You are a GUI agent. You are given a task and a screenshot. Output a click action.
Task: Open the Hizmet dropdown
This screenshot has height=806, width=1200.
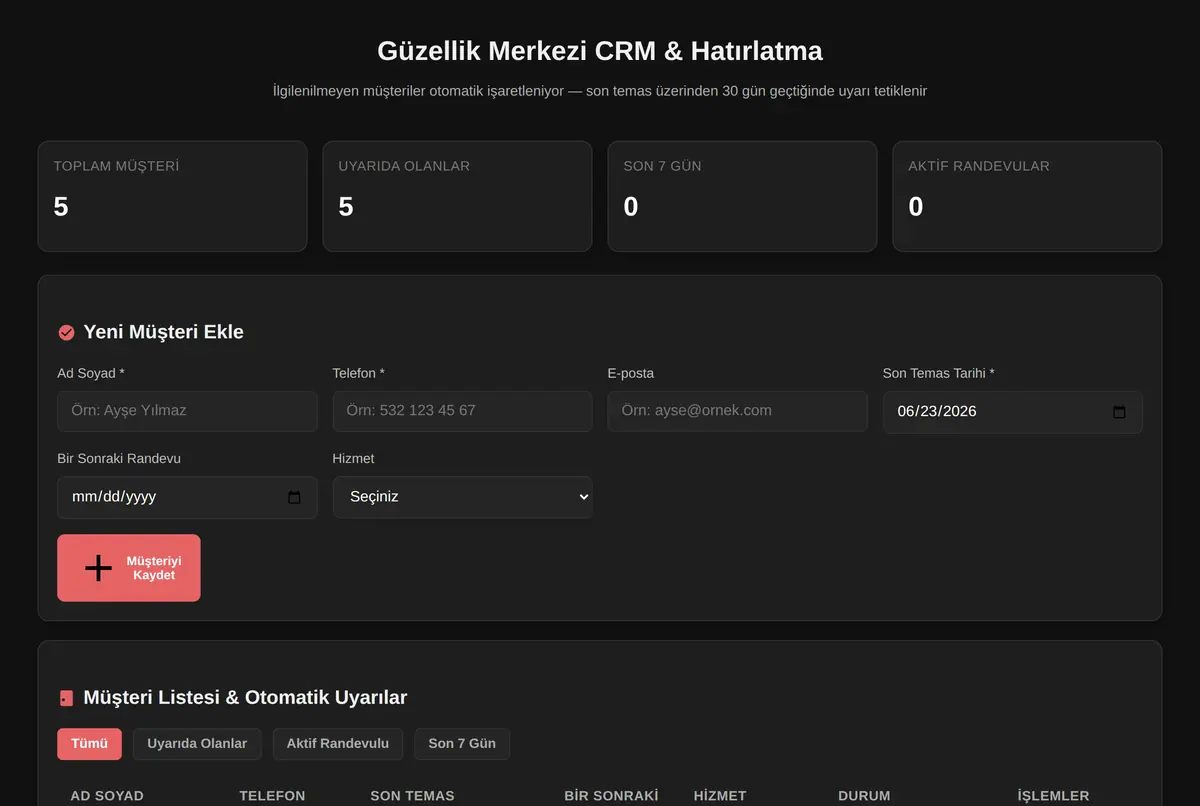click(462, 497)
